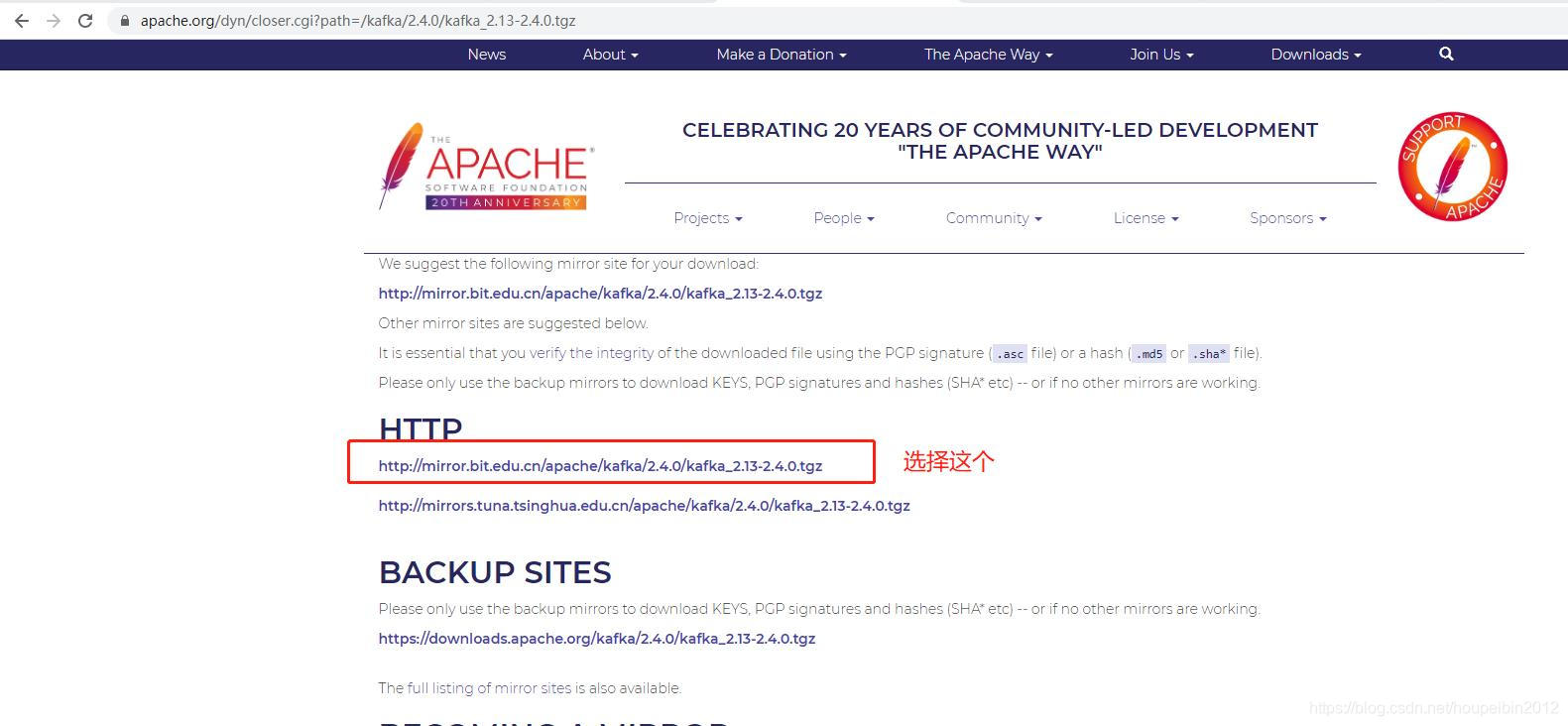Open the Projects dropdown menu
Image resolution: width=1568 pixels, height=726 pixels.
[708, 218]
